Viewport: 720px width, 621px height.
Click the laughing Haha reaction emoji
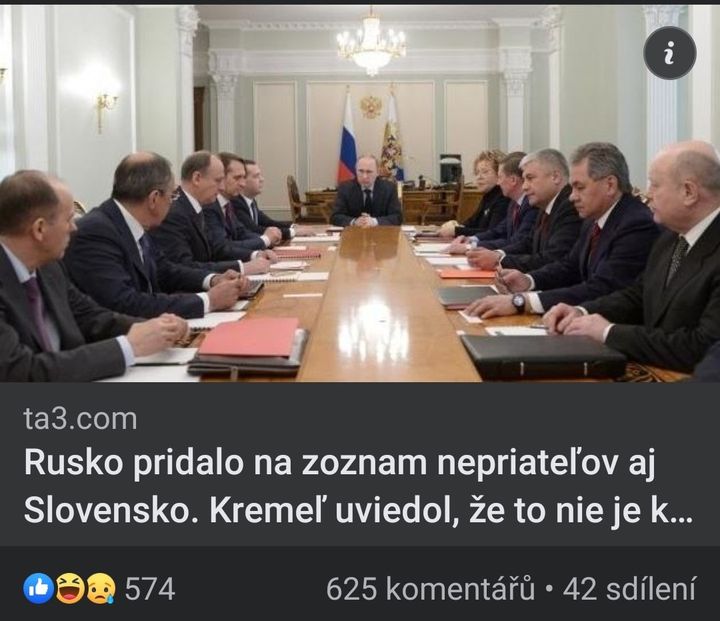70,588
